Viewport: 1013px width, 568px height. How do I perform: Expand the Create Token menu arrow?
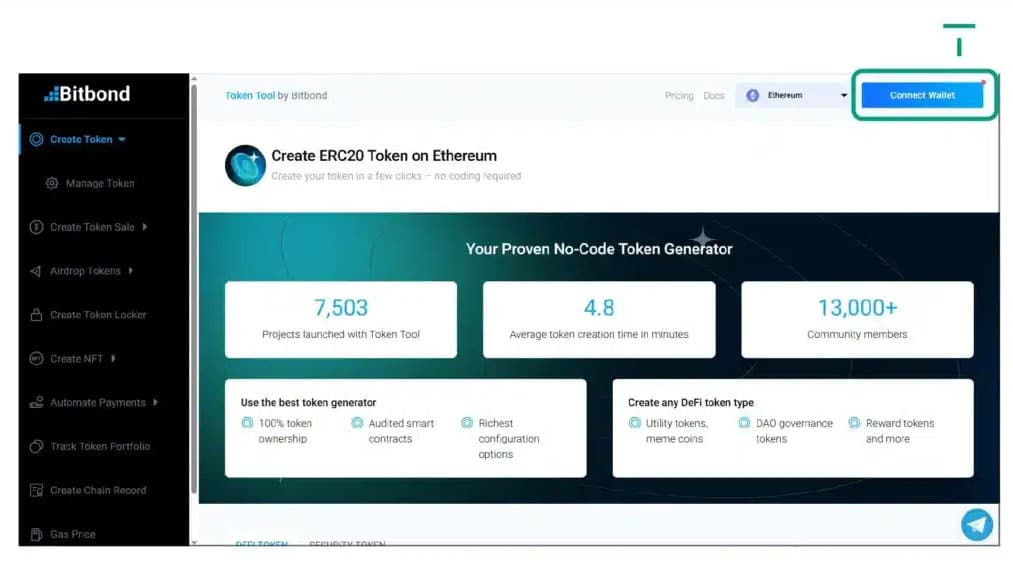coord(122,140)
